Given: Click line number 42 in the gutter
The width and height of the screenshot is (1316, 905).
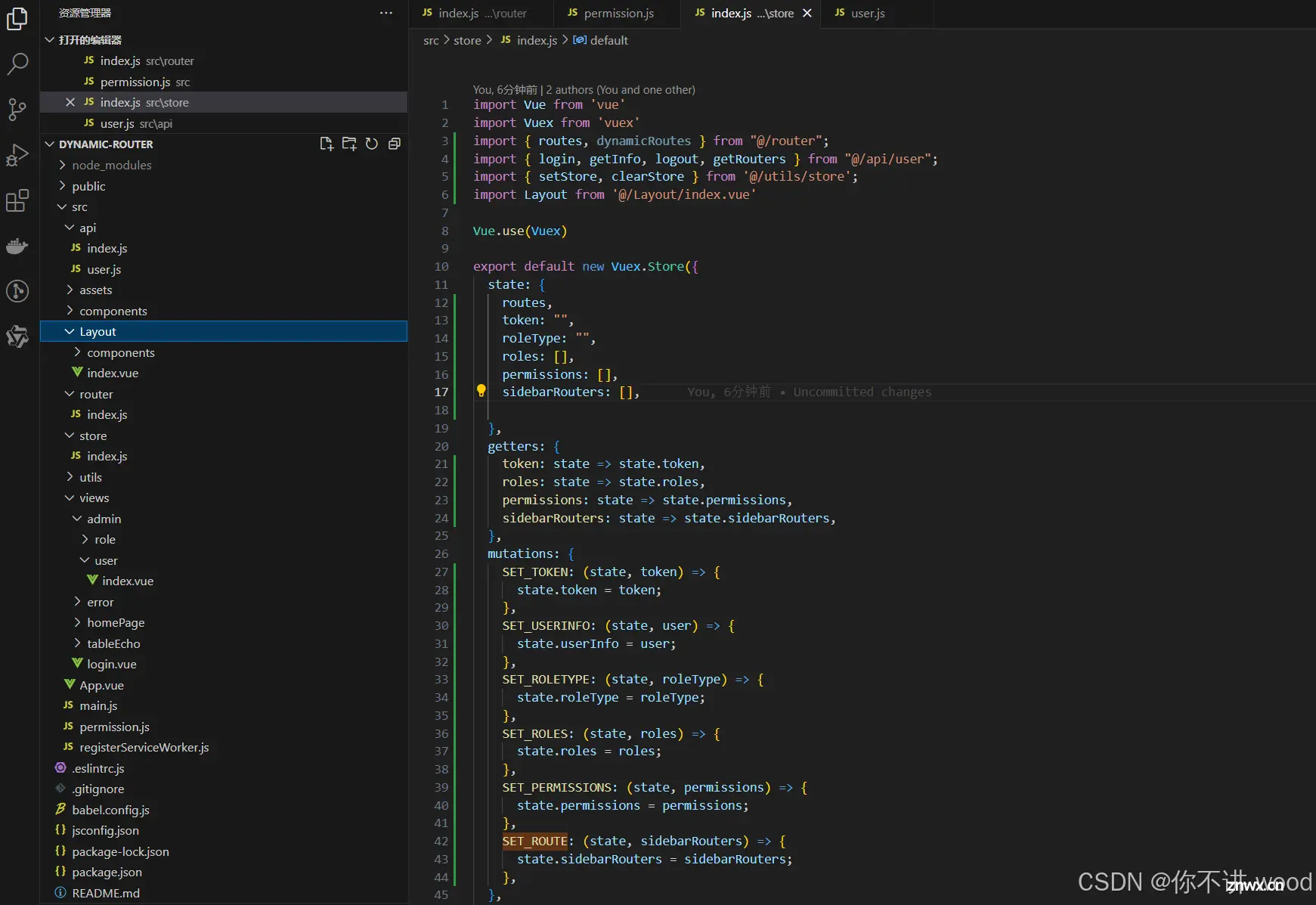Looking at the screenshot, I should click(441, 841).
